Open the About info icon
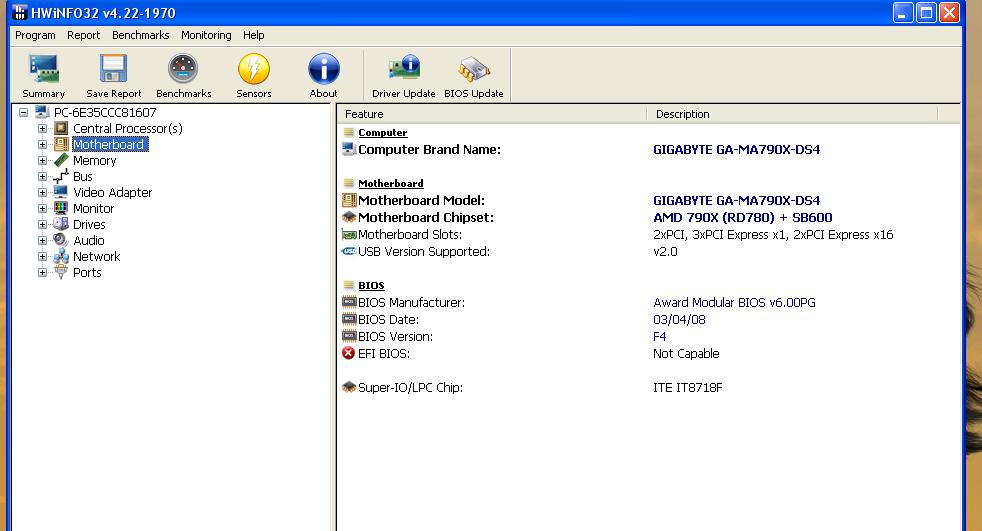Image resolution: width=982 pixels, height=531 pixels. (324, 69)
